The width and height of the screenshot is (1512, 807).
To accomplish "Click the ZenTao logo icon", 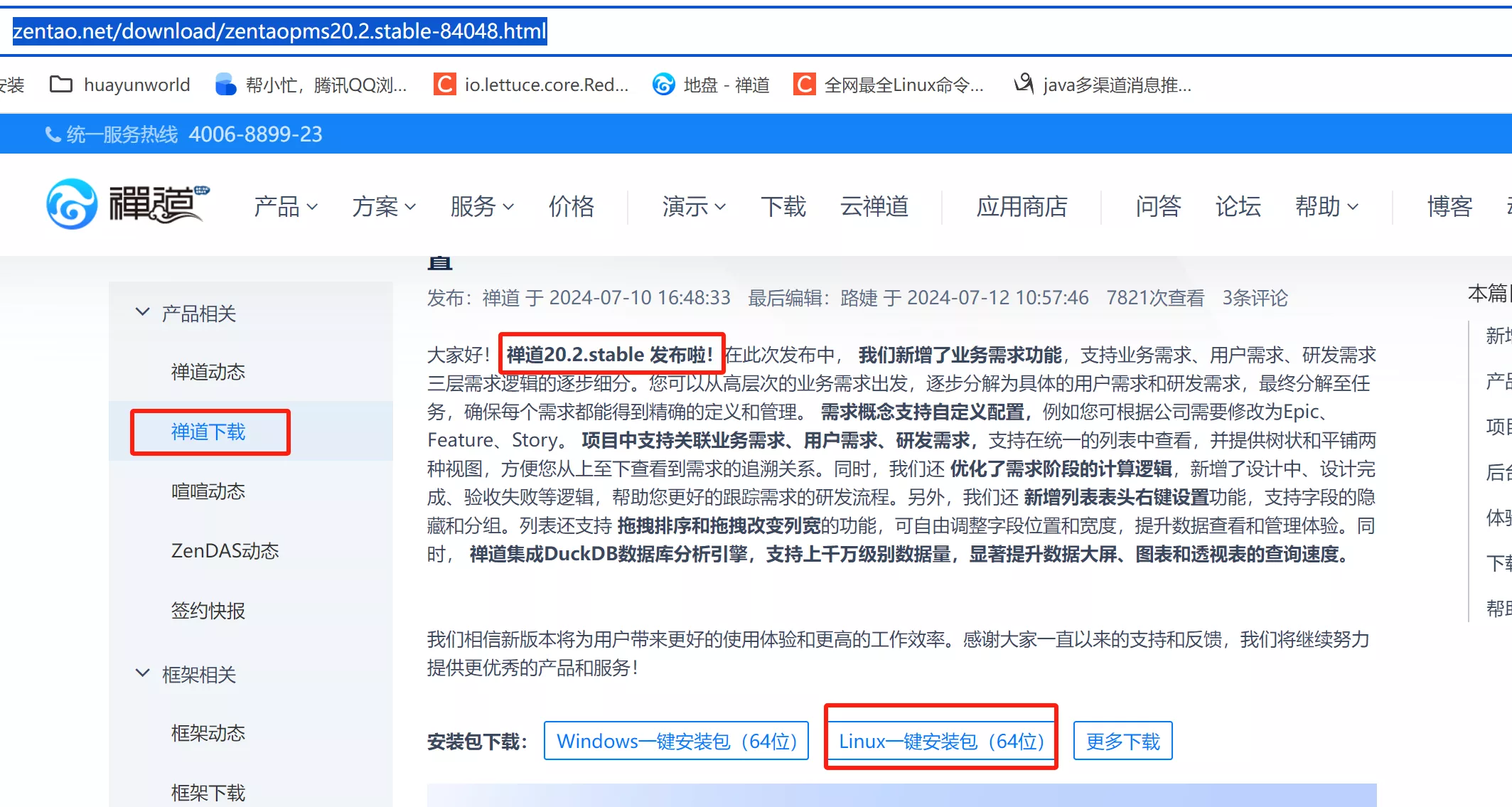I will tap(71, 204).
